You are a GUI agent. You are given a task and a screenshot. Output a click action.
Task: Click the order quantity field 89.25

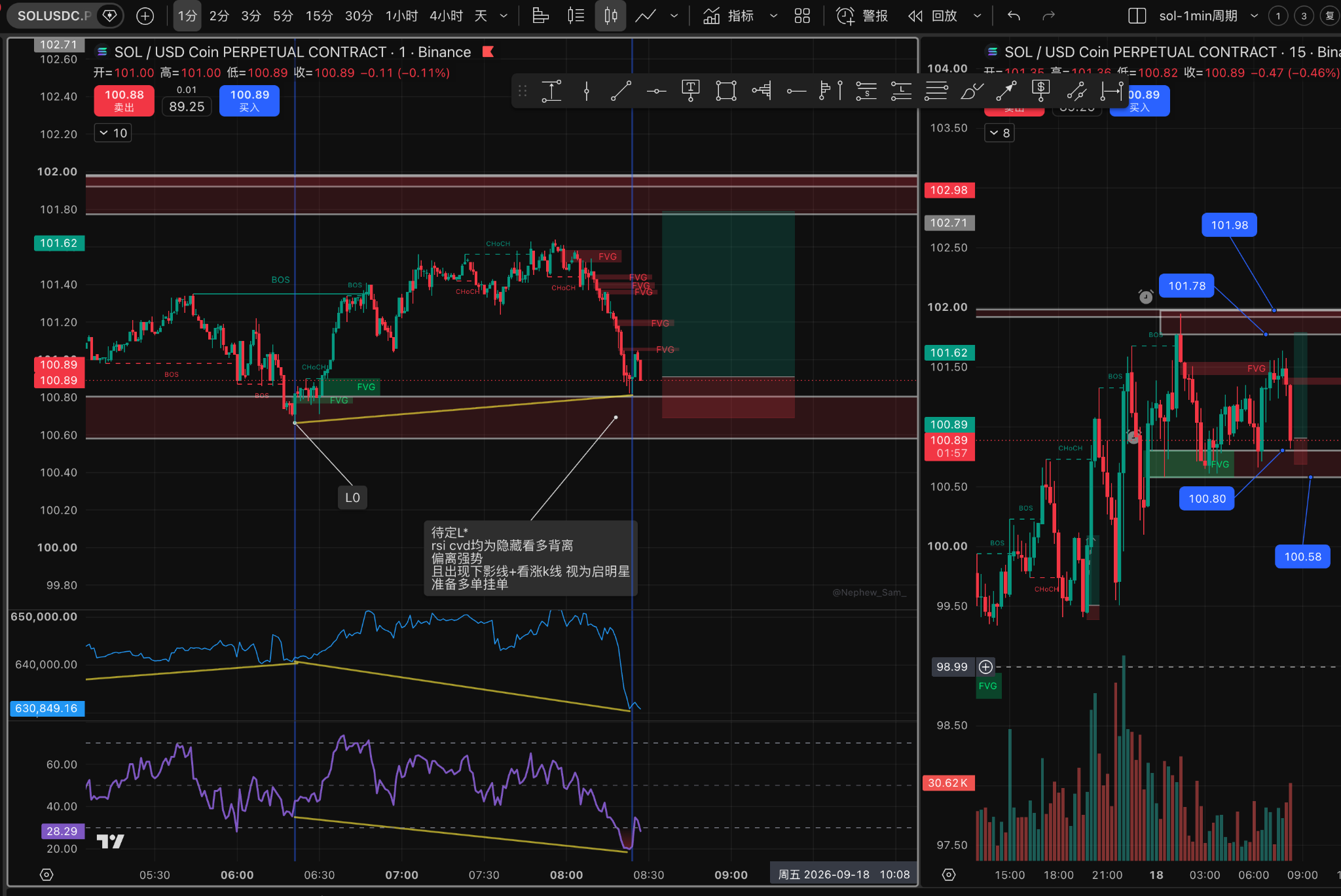[187, 106]
